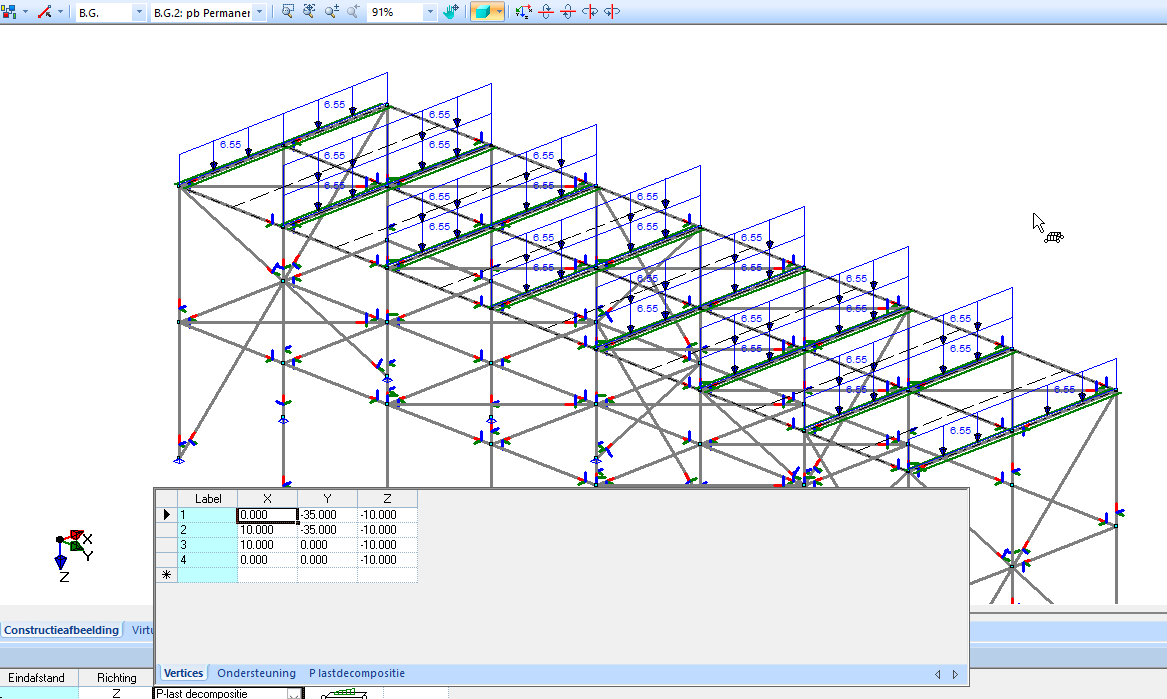The width and height of the screenshot is (1167, 699).
Task: Click the last red rotate icon
Action: (x=612, y=12)
